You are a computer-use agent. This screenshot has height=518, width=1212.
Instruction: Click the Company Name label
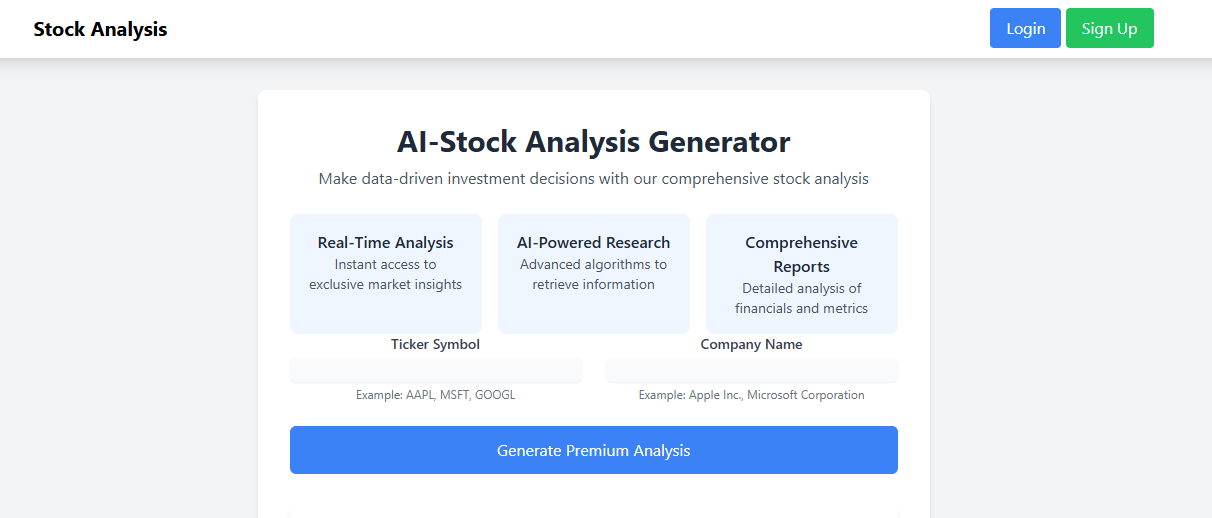click(751, 344)
